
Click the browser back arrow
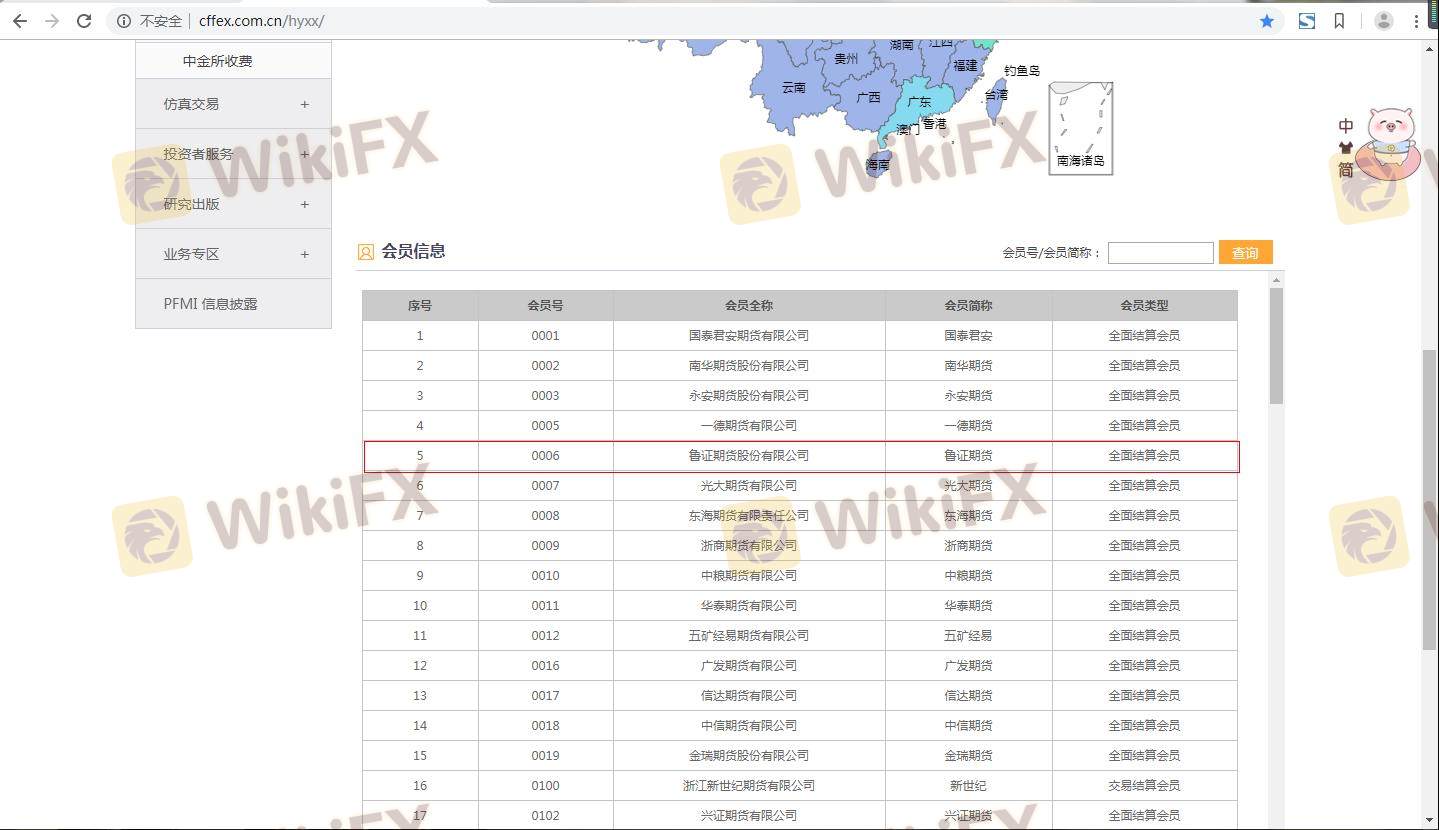(20, 21)
